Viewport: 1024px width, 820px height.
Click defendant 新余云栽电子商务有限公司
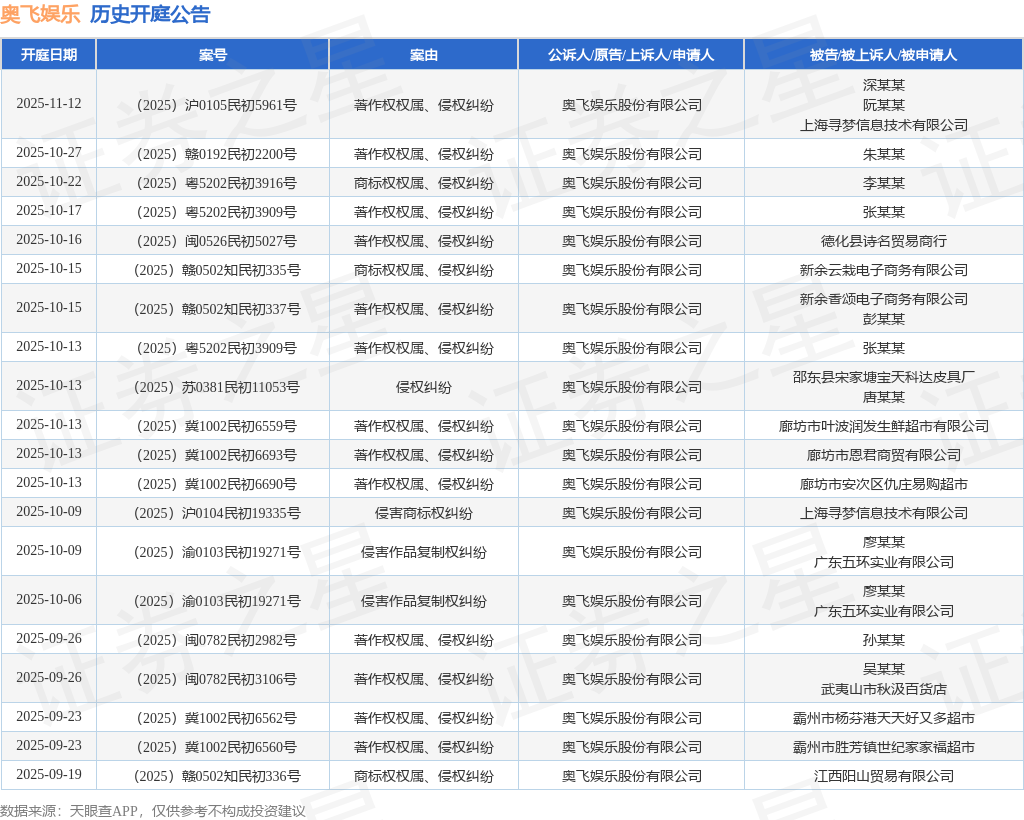tap(884, 270)
